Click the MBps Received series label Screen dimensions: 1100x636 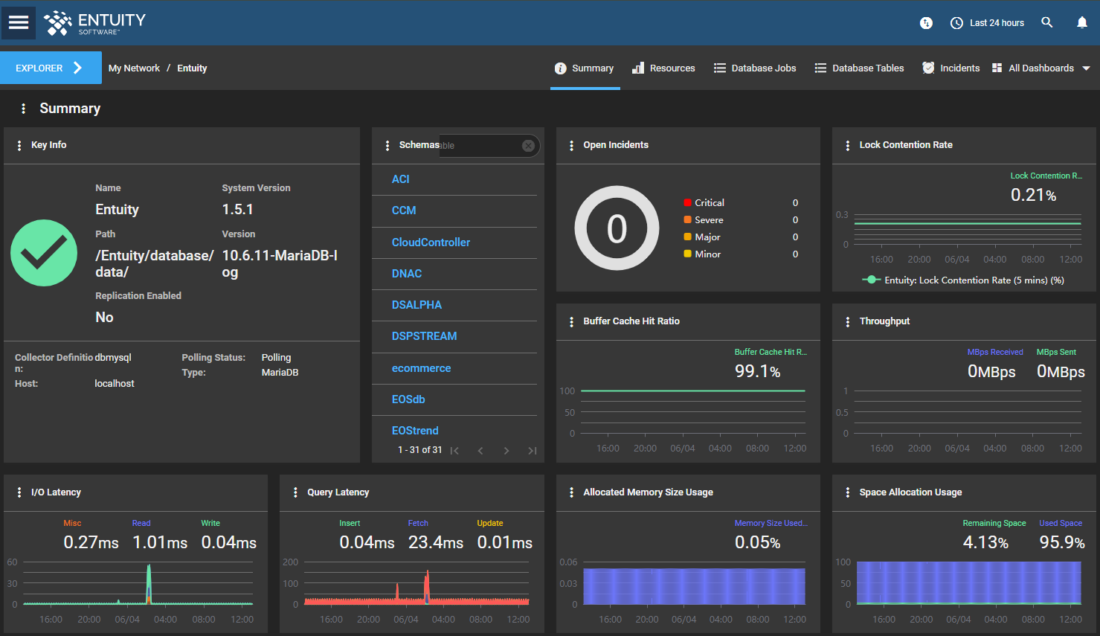(x=995, y=352)
